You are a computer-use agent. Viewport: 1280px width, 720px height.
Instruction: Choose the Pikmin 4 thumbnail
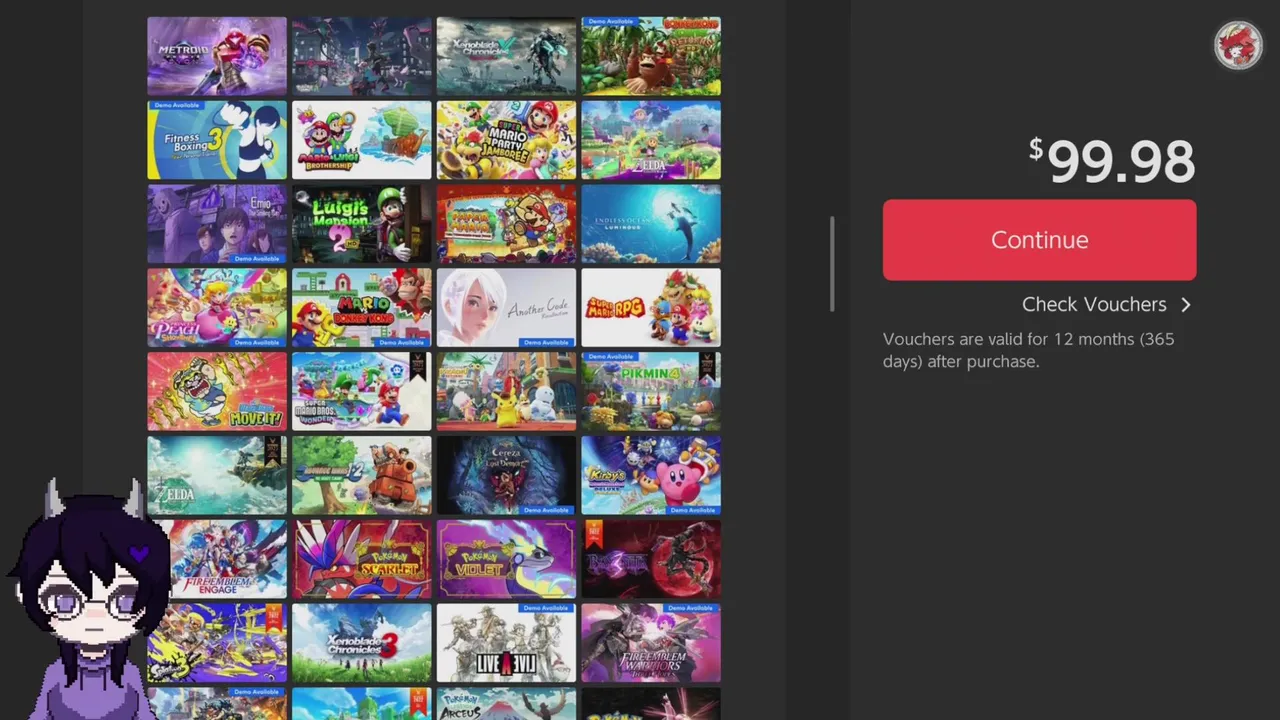[x=651, y=392]
